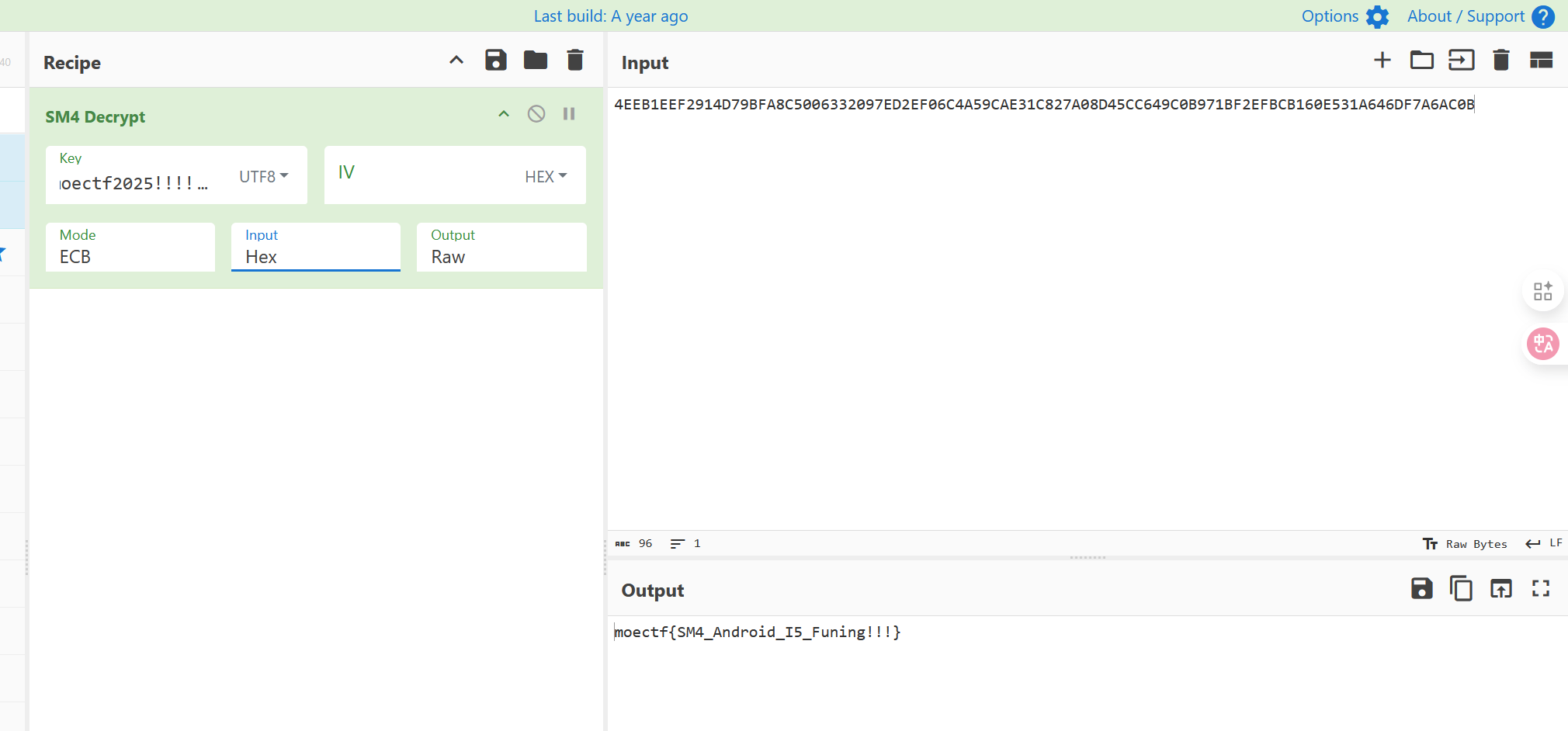Open folder as input
The width and height of the screenshot is (1568, 731).
(1421, 61)
